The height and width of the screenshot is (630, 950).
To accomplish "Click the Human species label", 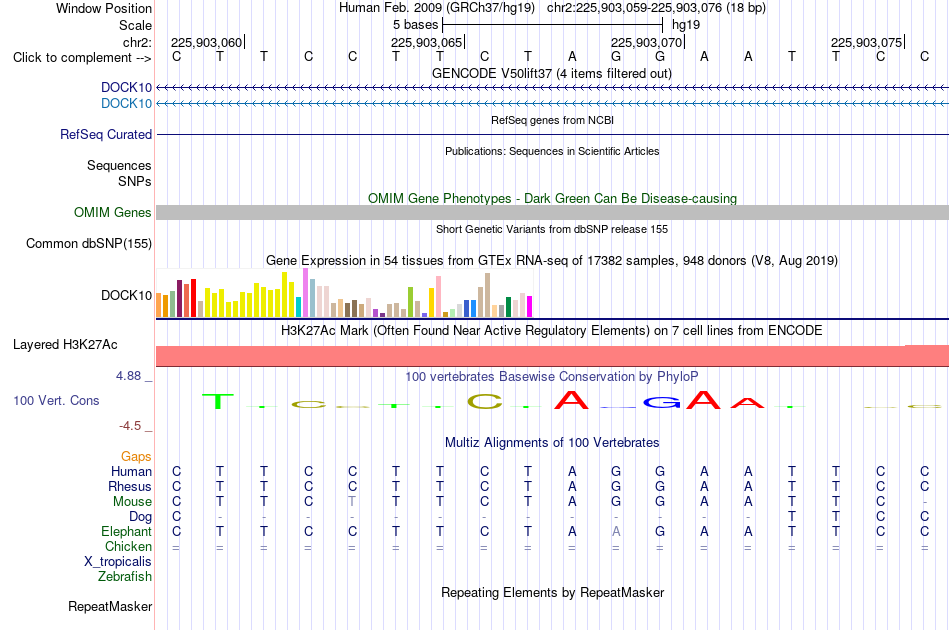I will click(x=131, y=471).
